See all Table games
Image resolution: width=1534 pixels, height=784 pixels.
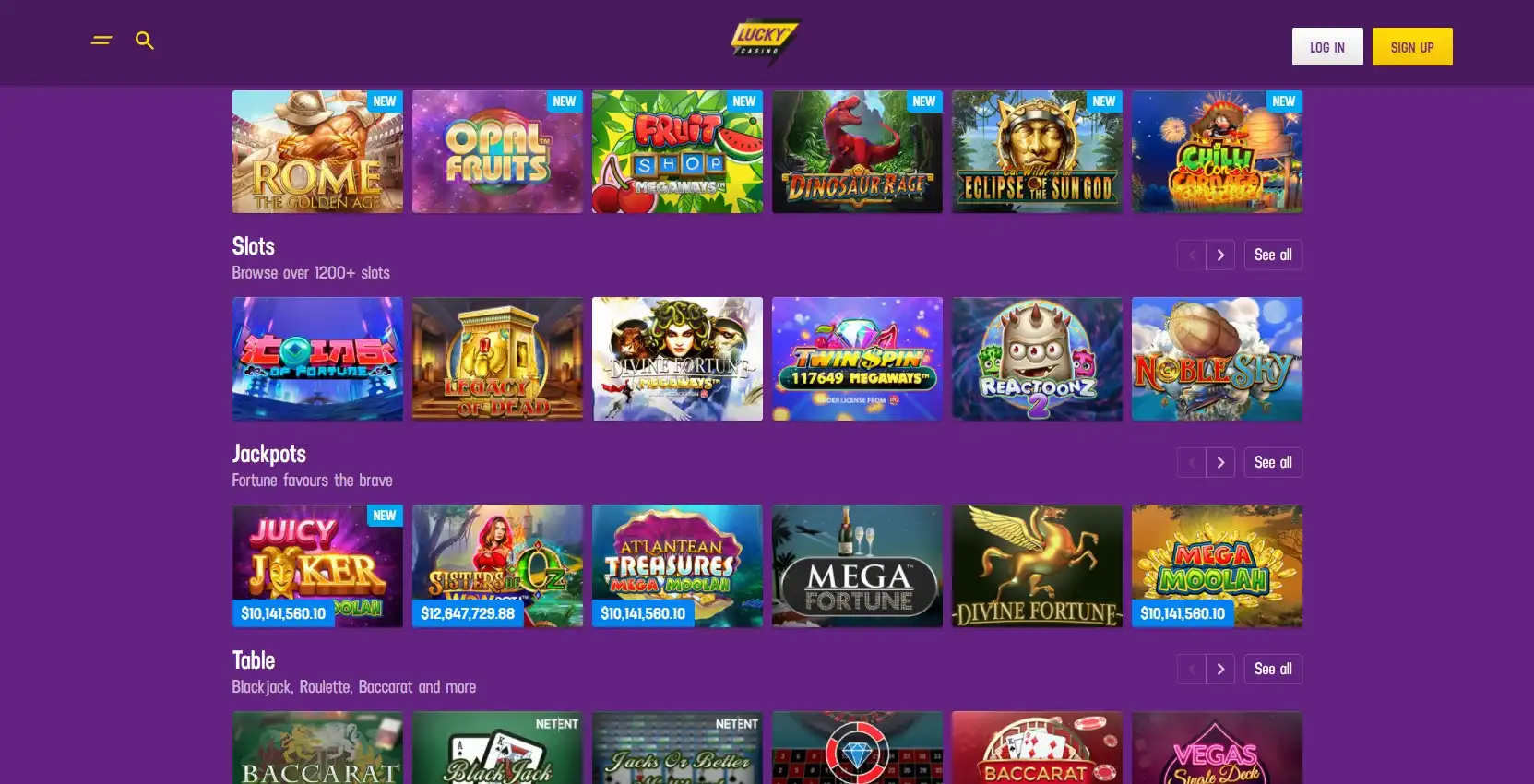(x=1273, y=670)
